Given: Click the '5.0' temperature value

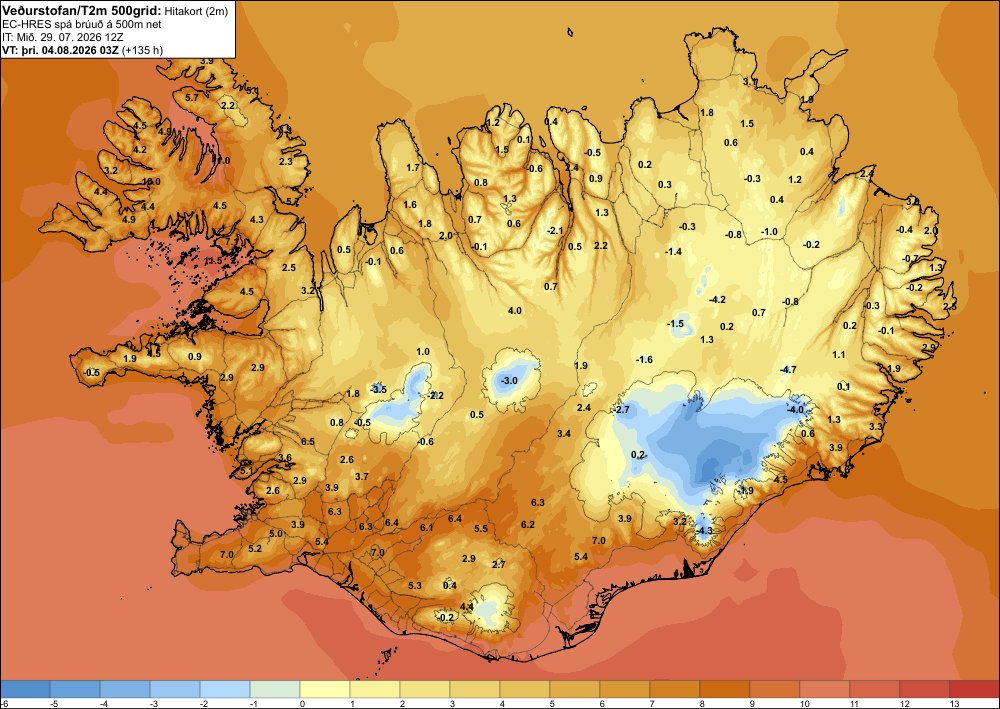Looking at the screenshot, I should pos(276,533).
